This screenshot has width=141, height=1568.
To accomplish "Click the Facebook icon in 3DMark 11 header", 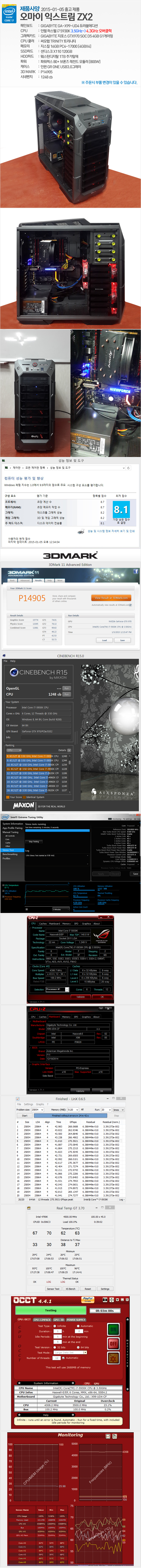I will coord(135,572).
